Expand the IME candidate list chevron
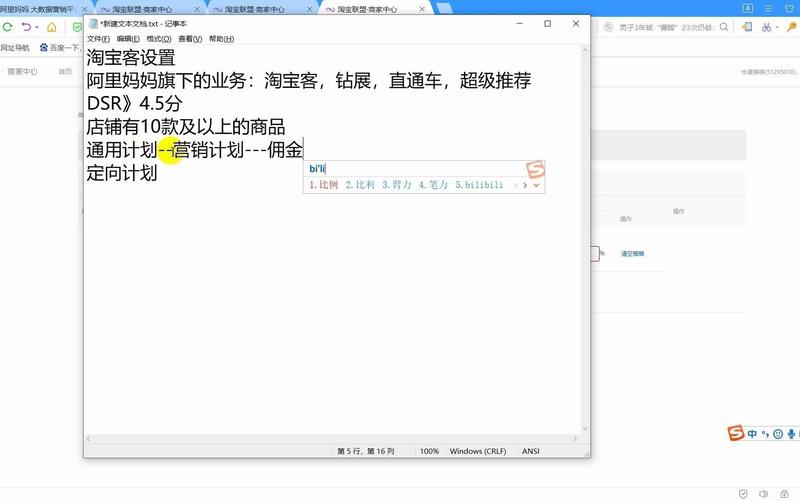The height and width of the screenshot is (500, 800). [536, 185]
